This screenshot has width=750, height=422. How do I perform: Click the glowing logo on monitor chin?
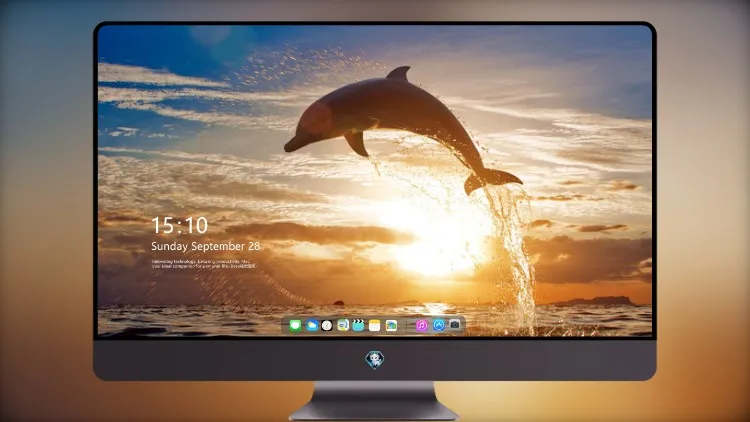(375, 360)
